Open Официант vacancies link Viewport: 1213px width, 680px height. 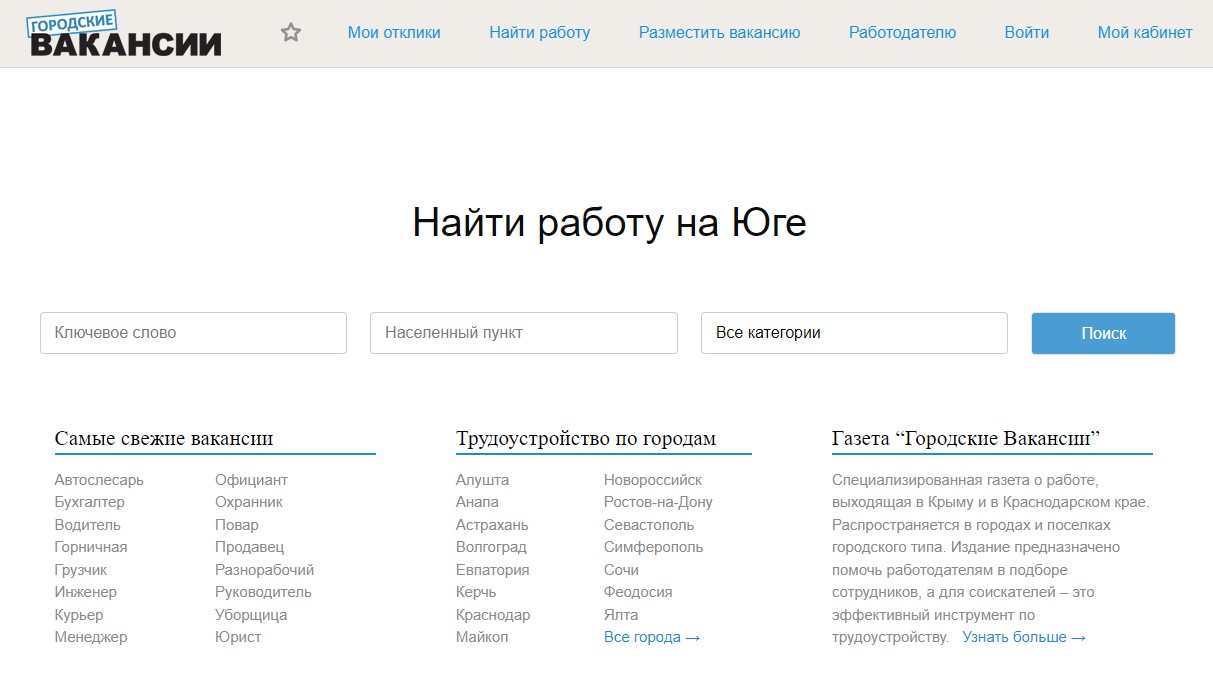click(251, 480)
